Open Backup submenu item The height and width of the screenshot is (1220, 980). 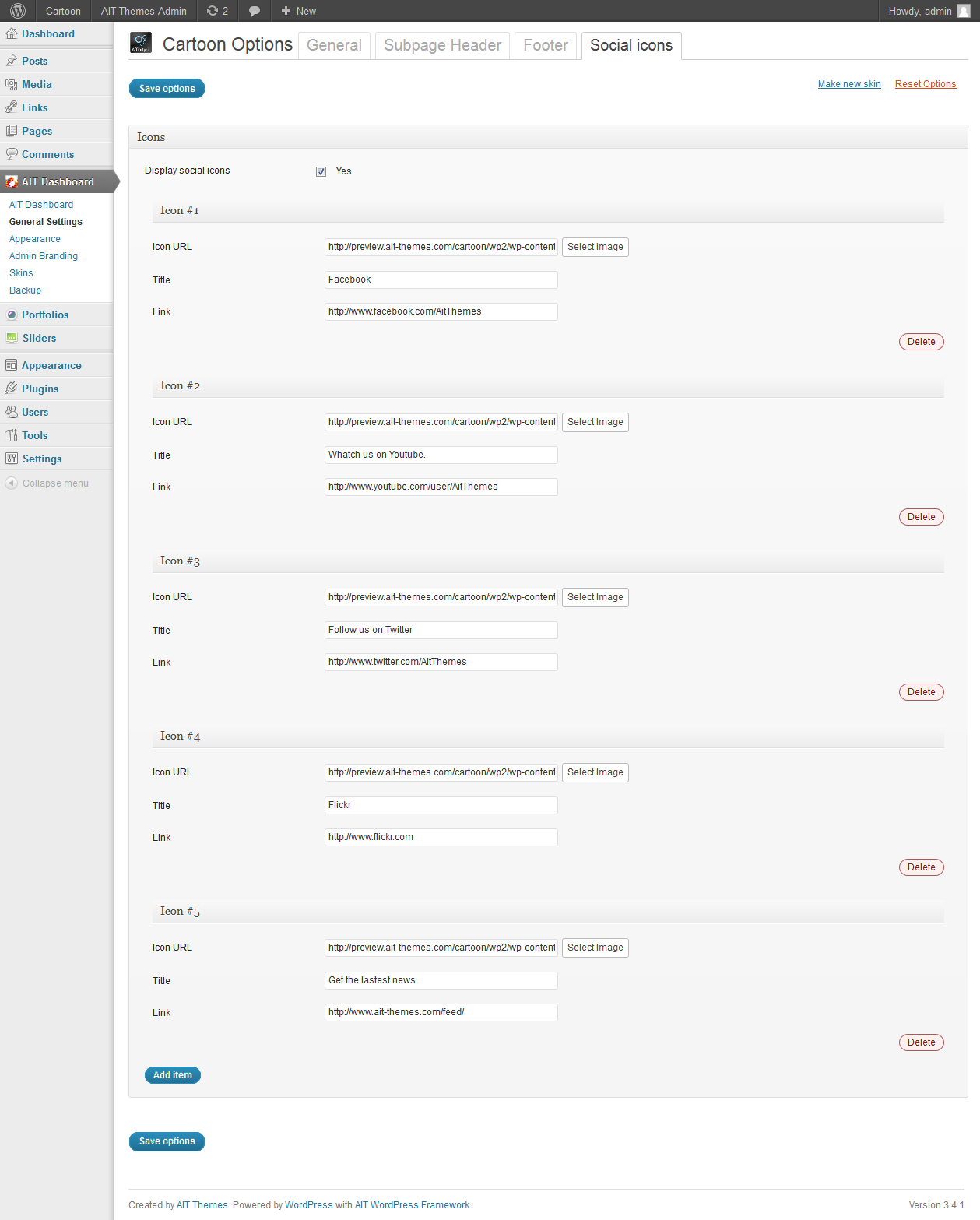(25, 290)
